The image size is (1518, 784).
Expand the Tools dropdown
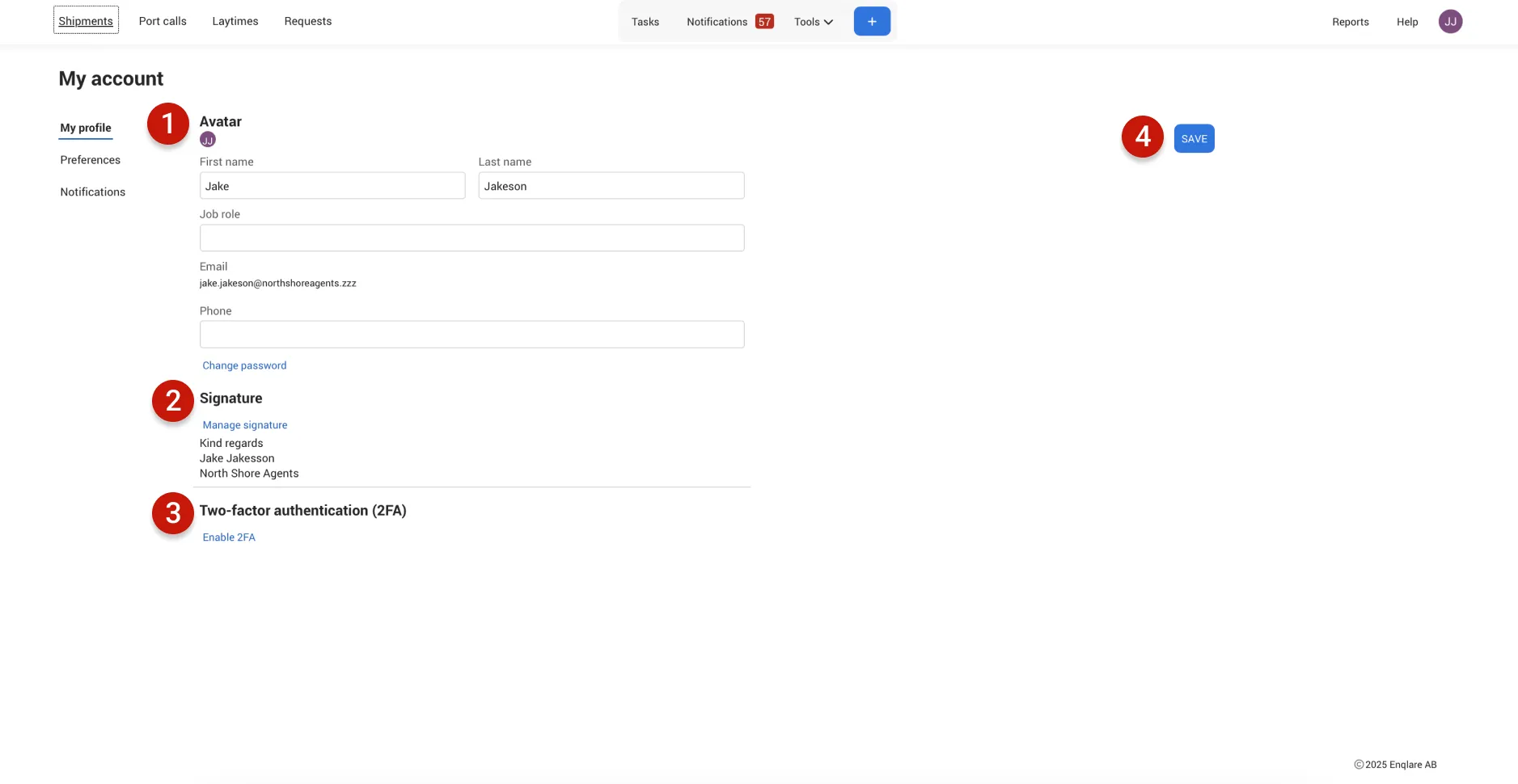(x=813, y=22)
